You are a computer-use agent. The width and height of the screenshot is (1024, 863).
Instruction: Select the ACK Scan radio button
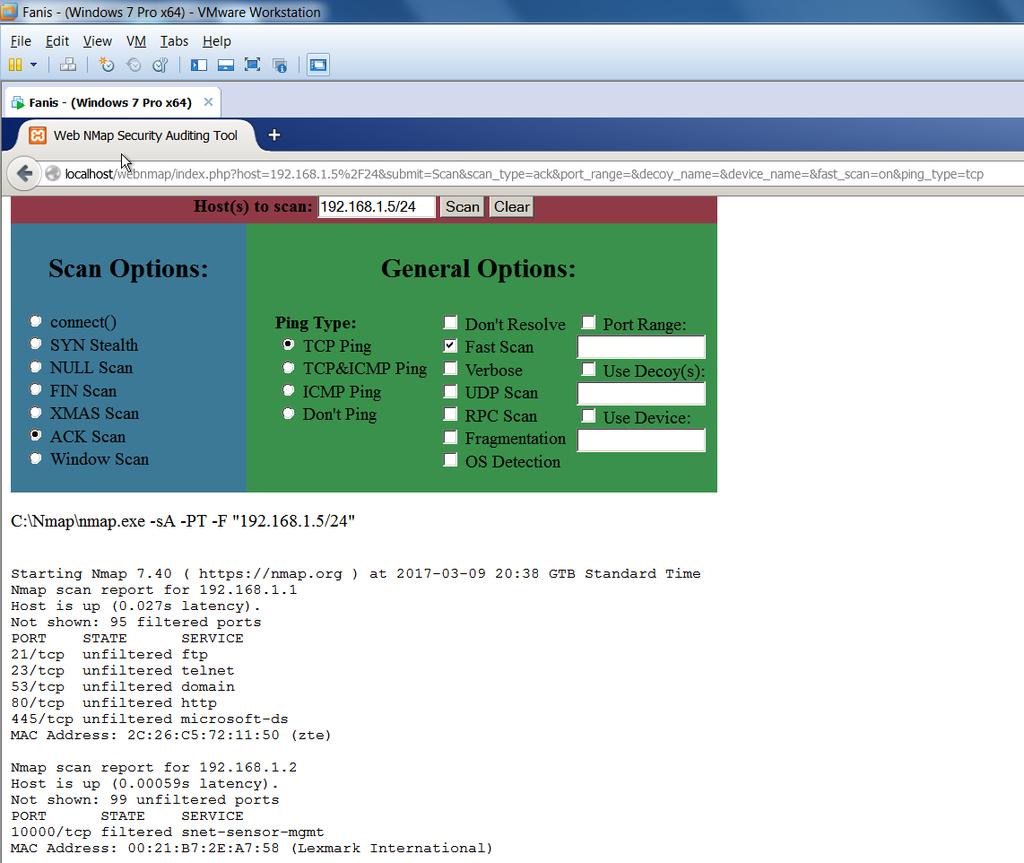pyautogui.click(x=36, y=435)
